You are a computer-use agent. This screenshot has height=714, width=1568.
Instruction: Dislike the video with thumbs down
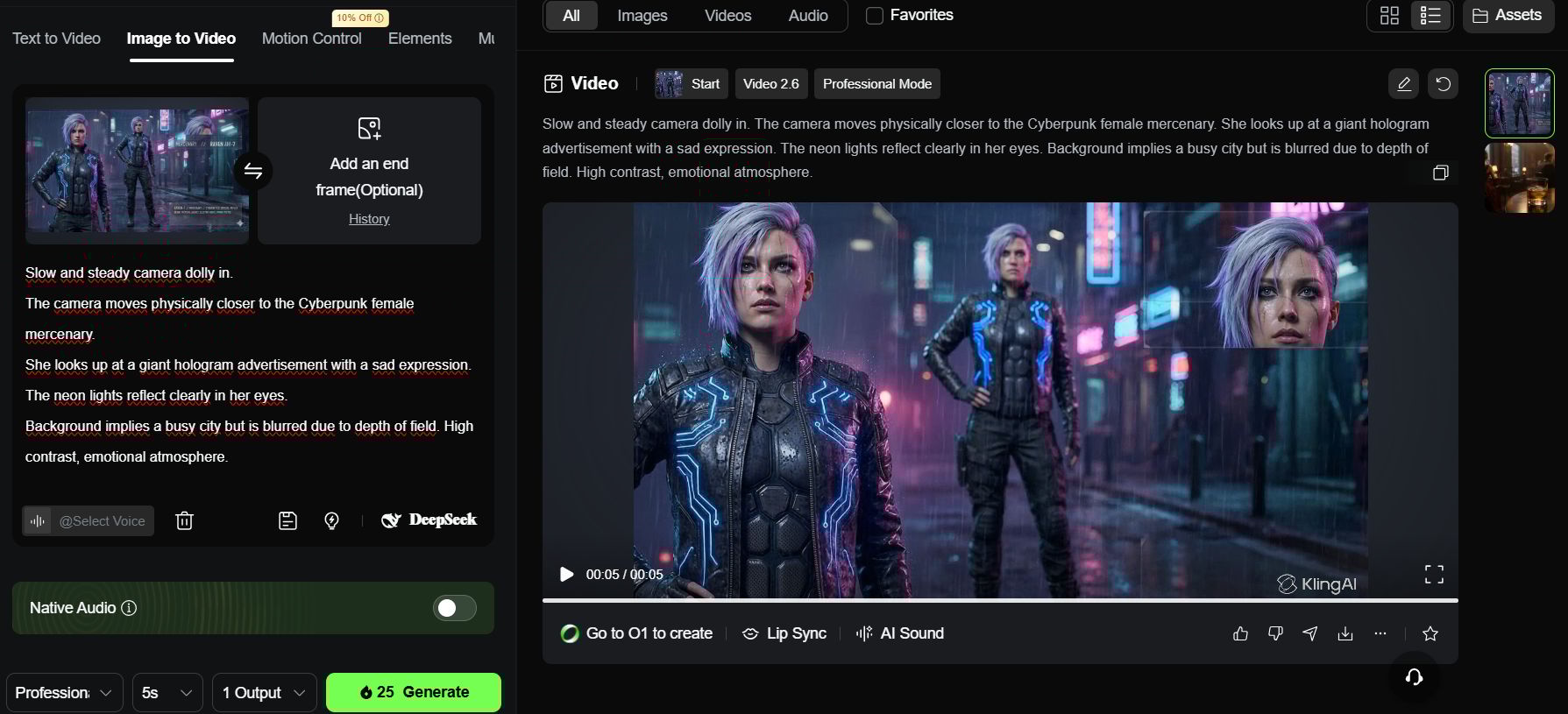1275,633
